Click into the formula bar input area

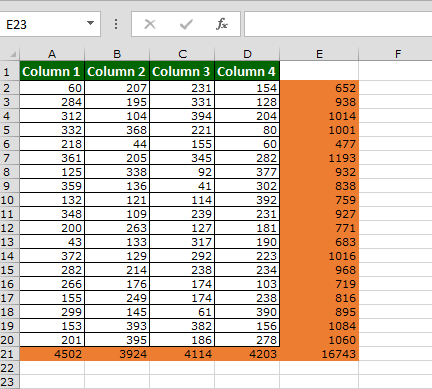338,24
